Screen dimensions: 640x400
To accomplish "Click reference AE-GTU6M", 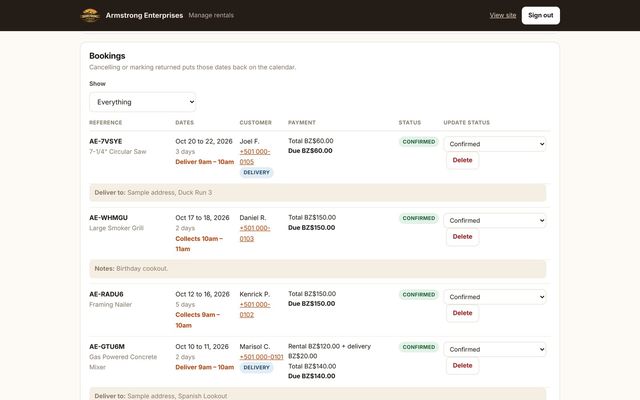I will click(107, 347).
